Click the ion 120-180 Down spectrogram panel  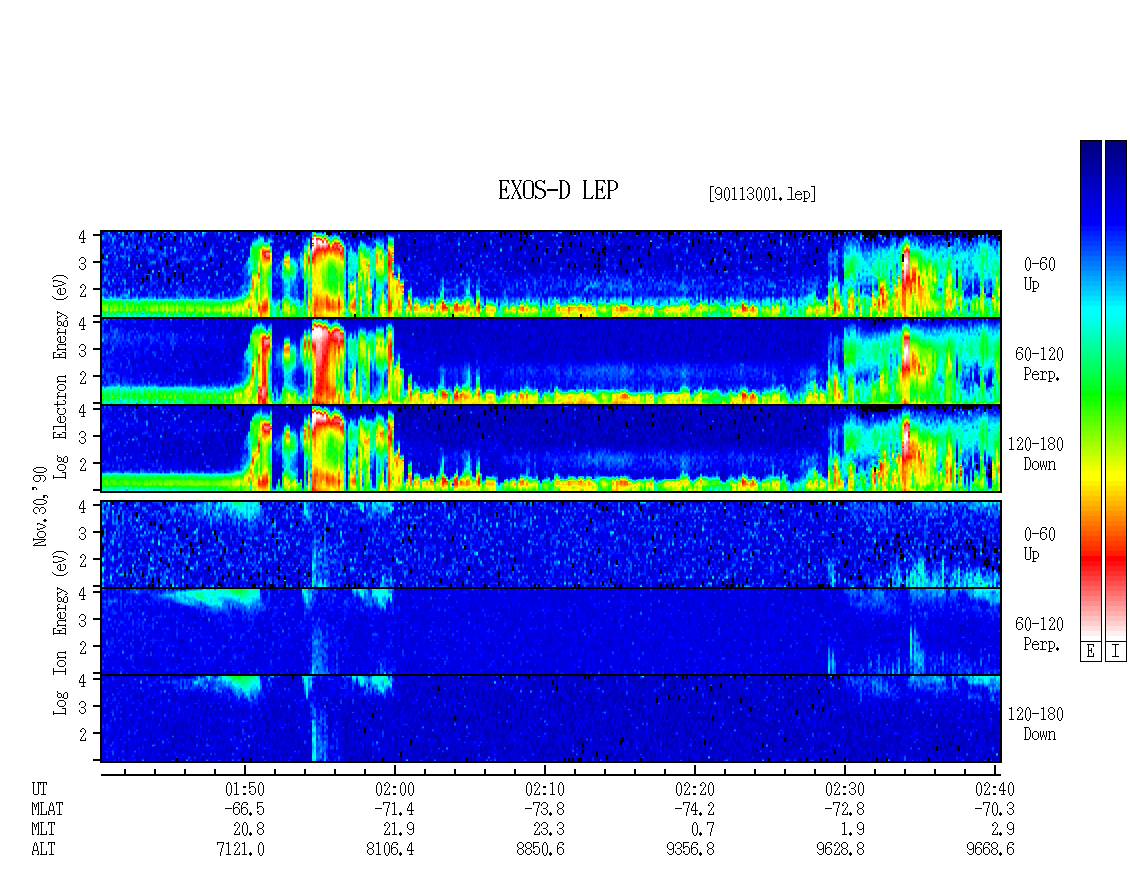(x=551, y=719)
